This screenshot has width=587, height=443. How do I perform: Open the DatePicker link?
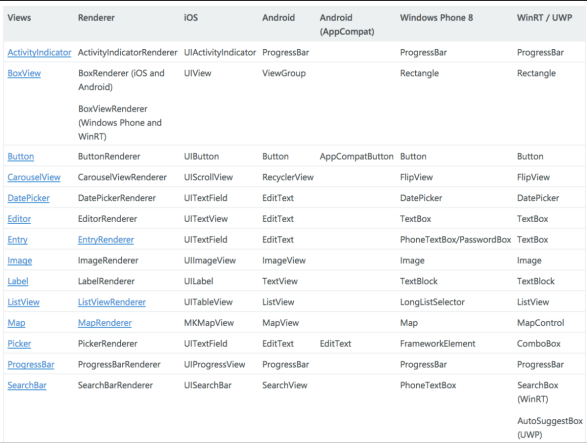[28, 198]
